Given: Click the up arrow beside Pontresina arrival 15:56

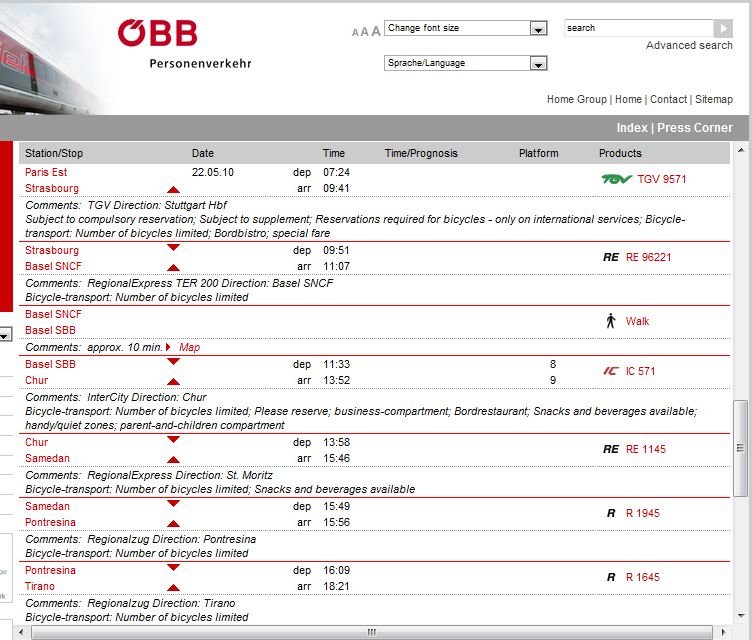Looking at the screenshot, I should [x=173, y=524].
